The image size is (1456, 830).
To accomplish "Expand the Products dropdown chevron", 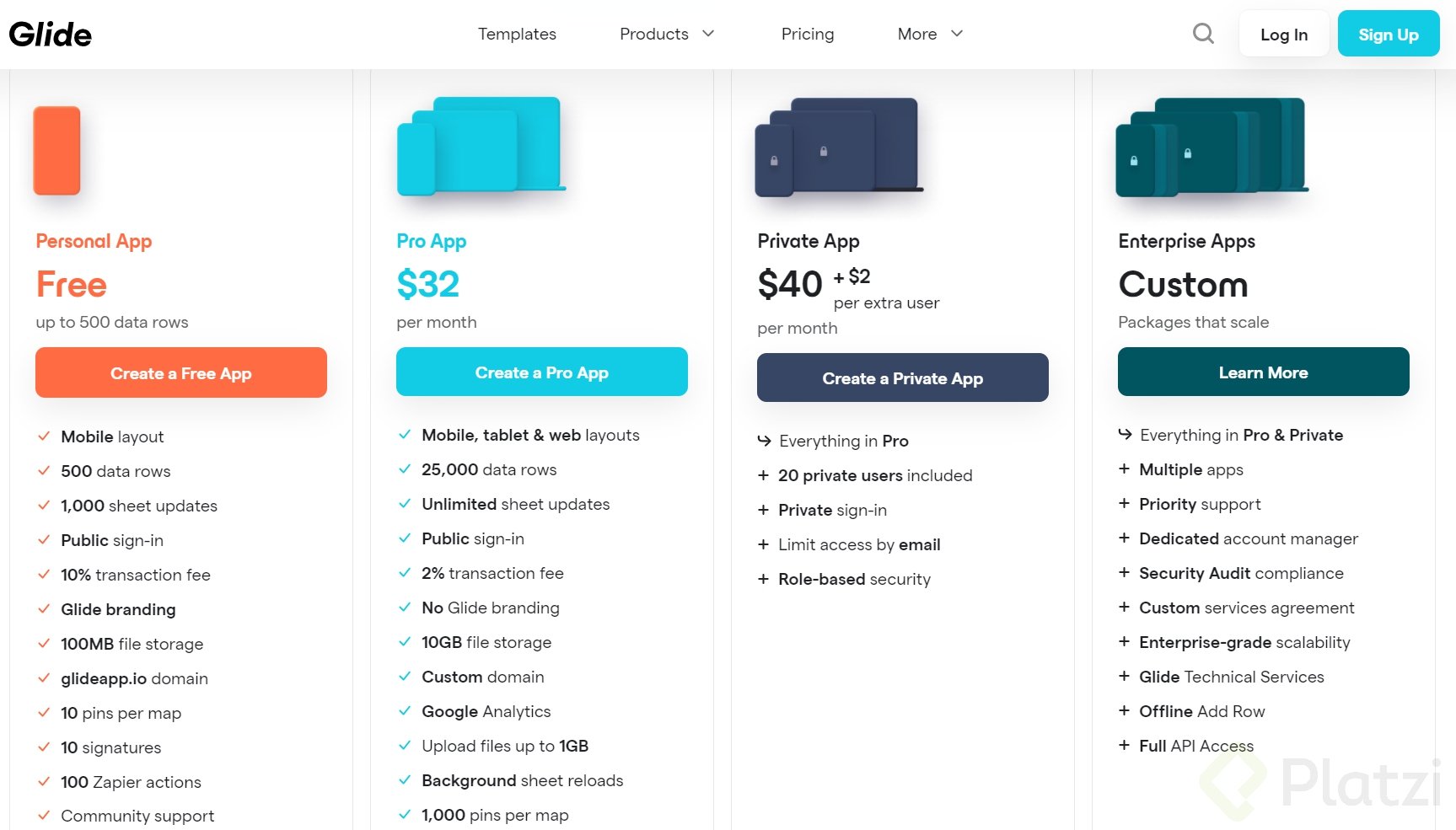I will pyautogui.click(x=708, y=34).
